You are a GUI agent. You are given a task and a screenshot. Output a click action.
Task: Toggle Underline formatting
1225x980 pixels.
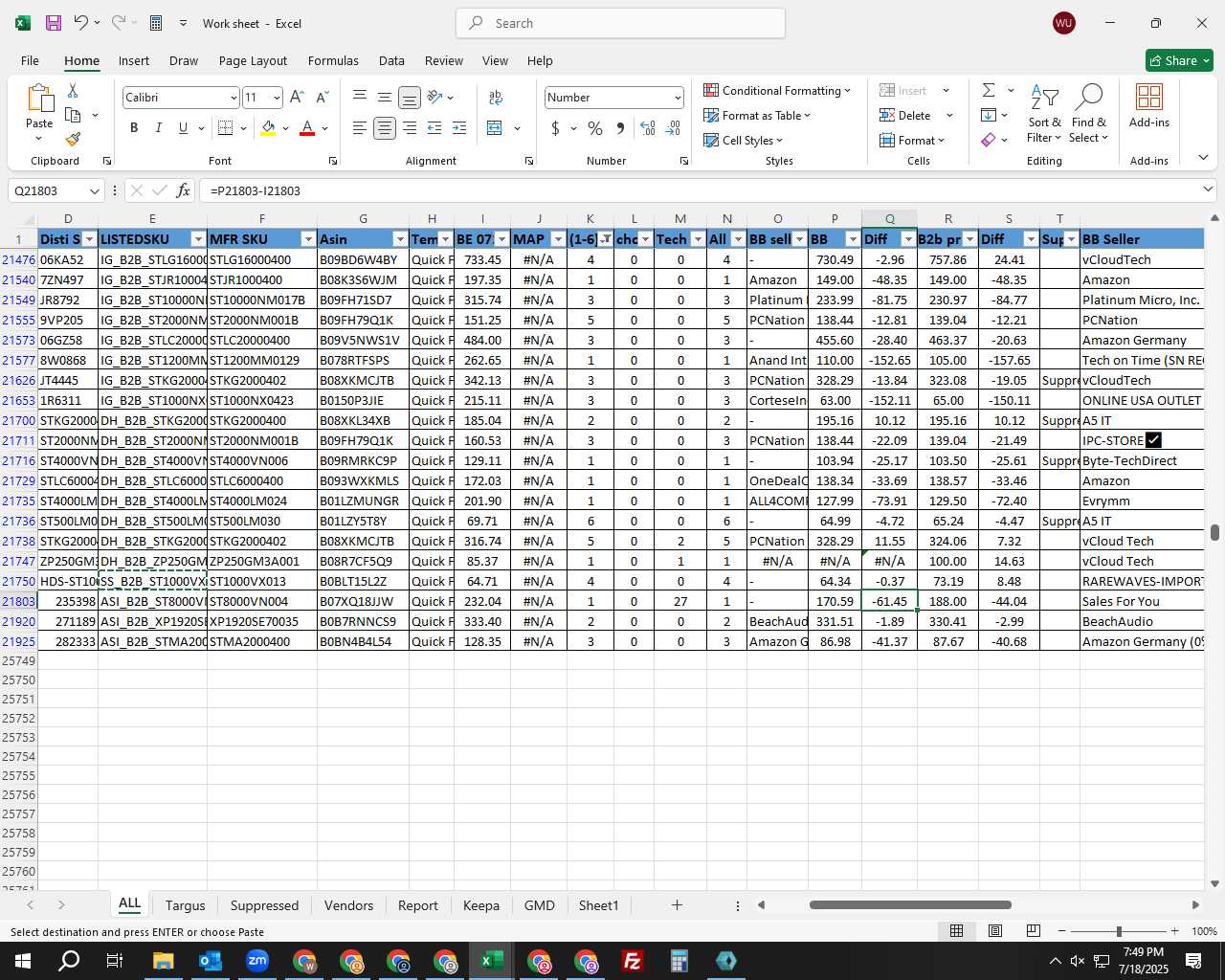coord(183,128)
